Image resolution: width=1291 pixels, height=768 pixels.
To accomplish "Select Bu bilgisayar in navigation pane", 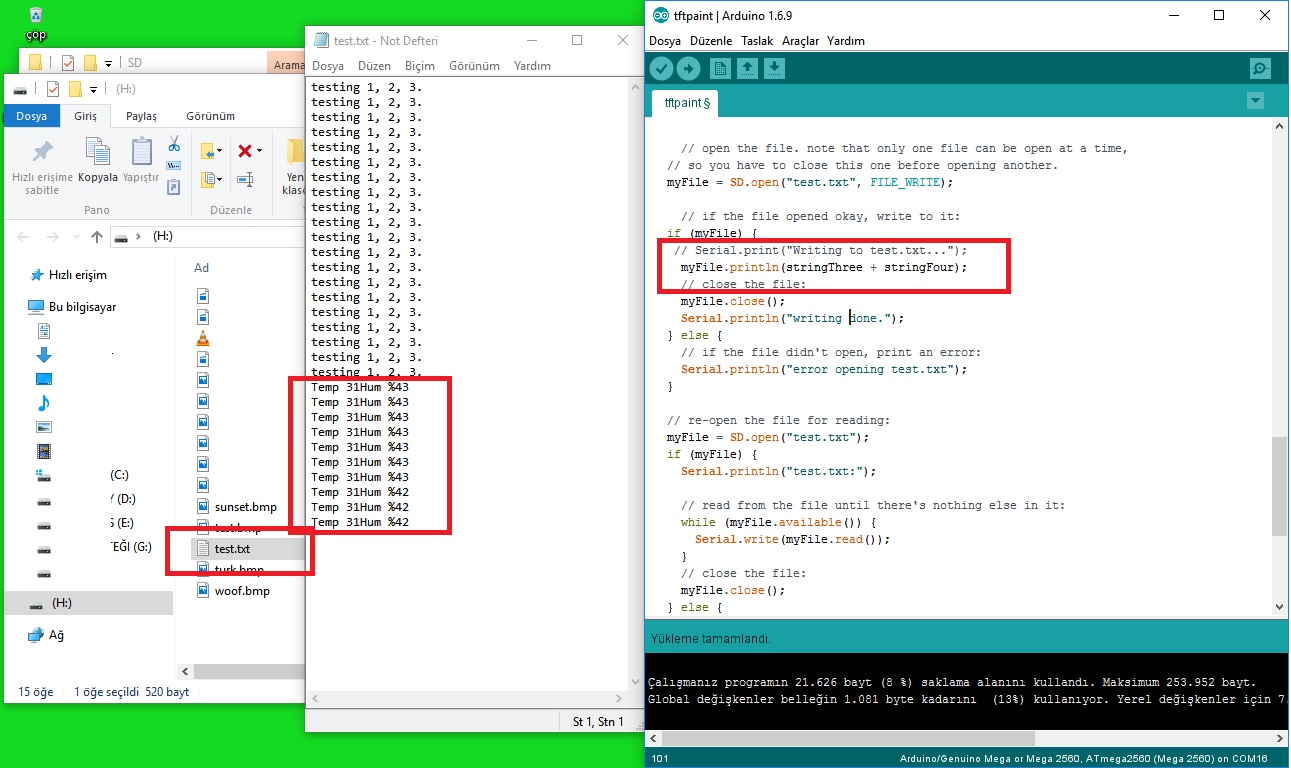I will tap(72, 307).
